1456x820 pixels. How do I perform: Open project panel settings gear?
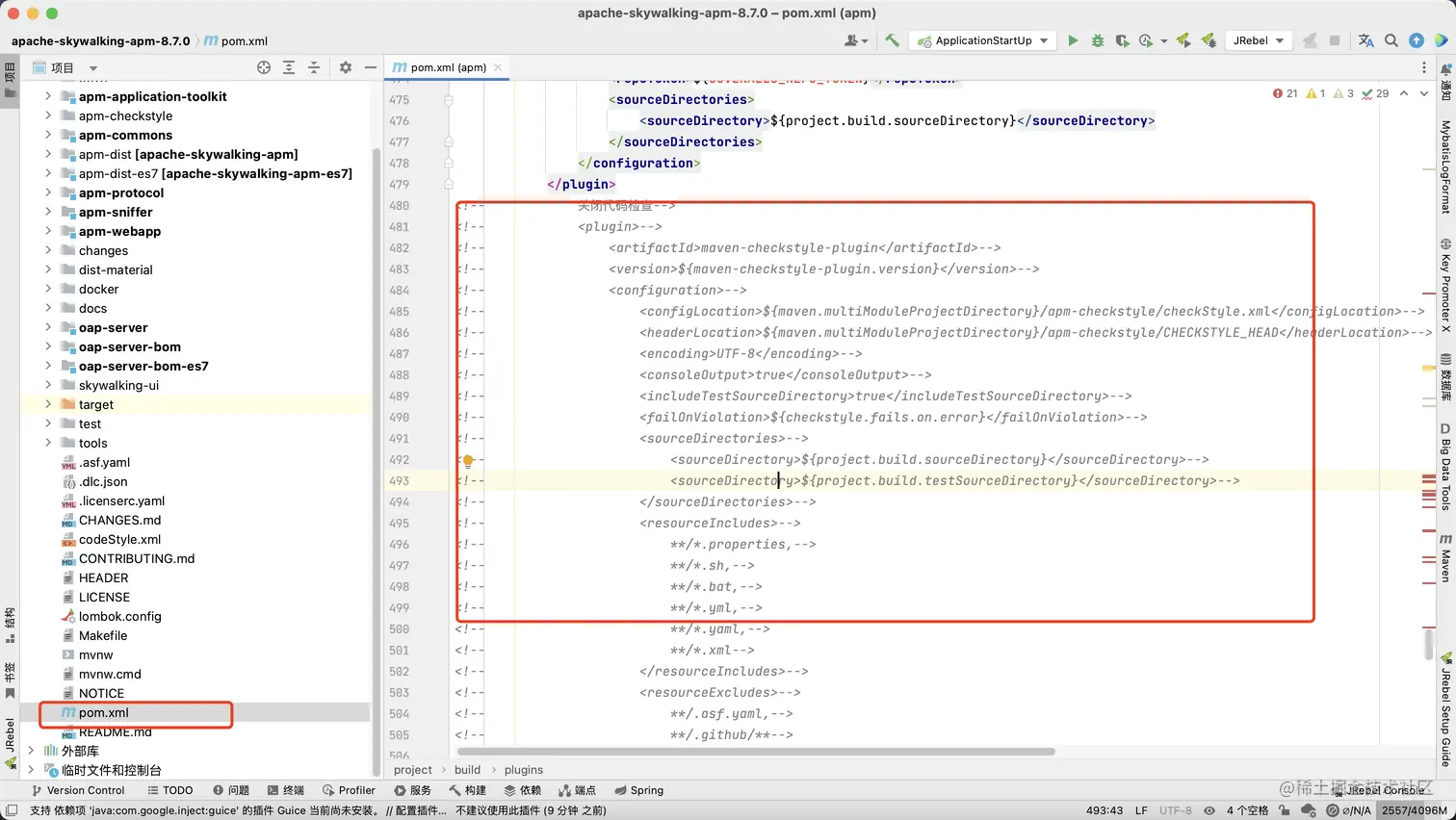346,67
